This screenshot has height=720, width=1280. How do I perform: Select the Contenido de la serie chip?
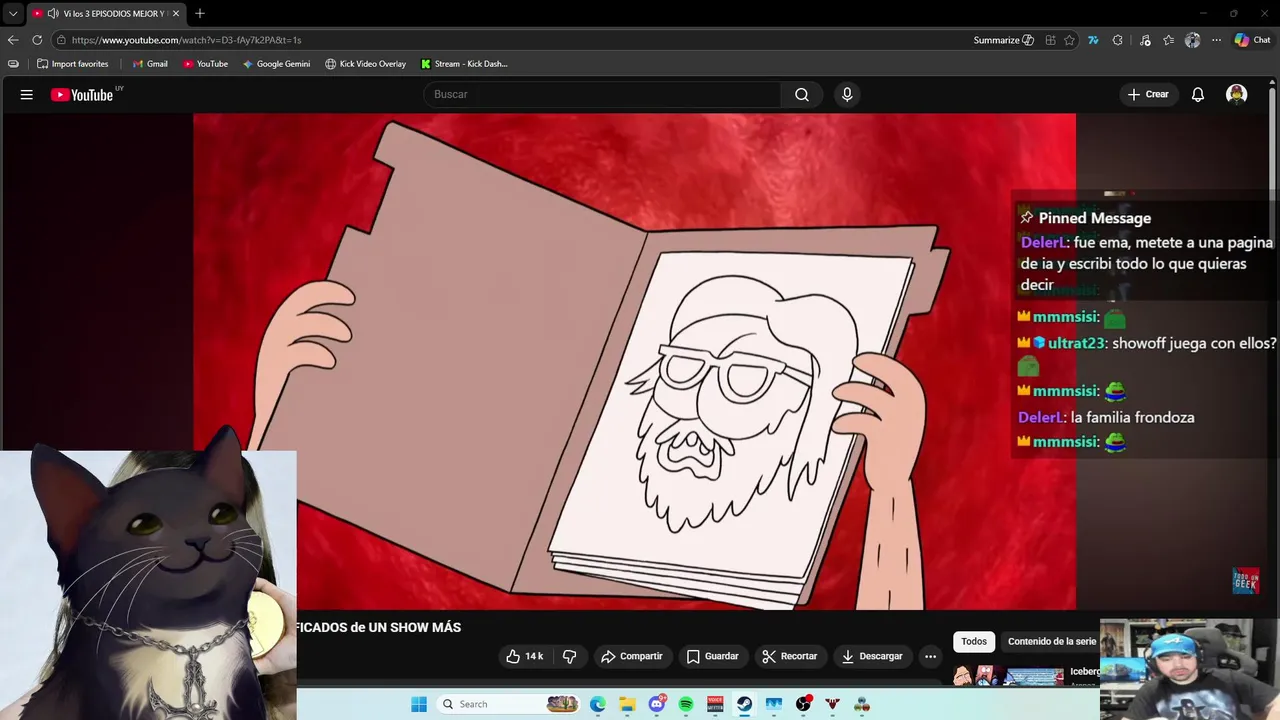pyautogui.click(x=1052, y=641)
